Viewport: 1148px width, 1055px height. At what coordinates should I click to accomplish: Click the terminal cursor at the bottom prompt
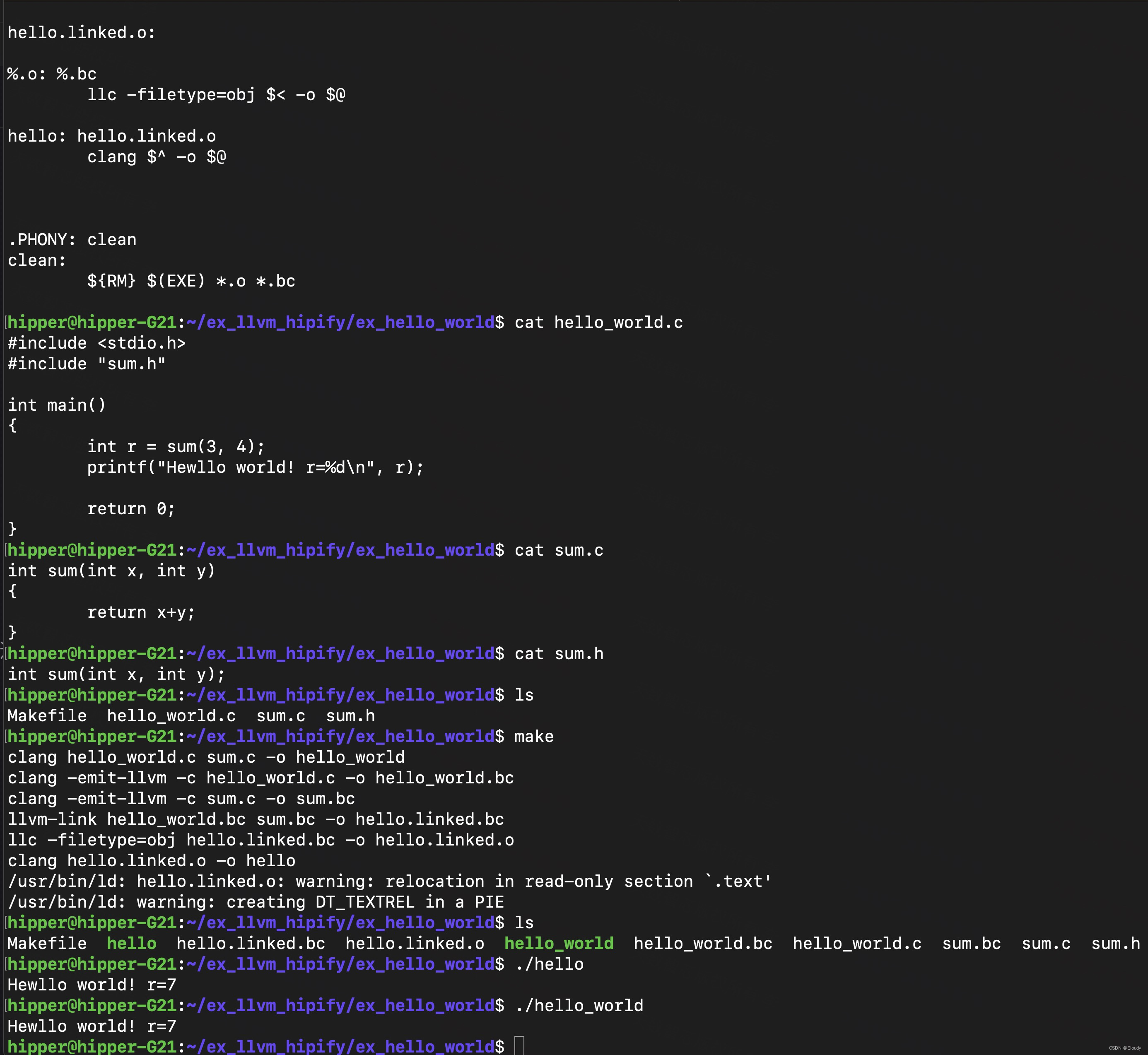519,1046
